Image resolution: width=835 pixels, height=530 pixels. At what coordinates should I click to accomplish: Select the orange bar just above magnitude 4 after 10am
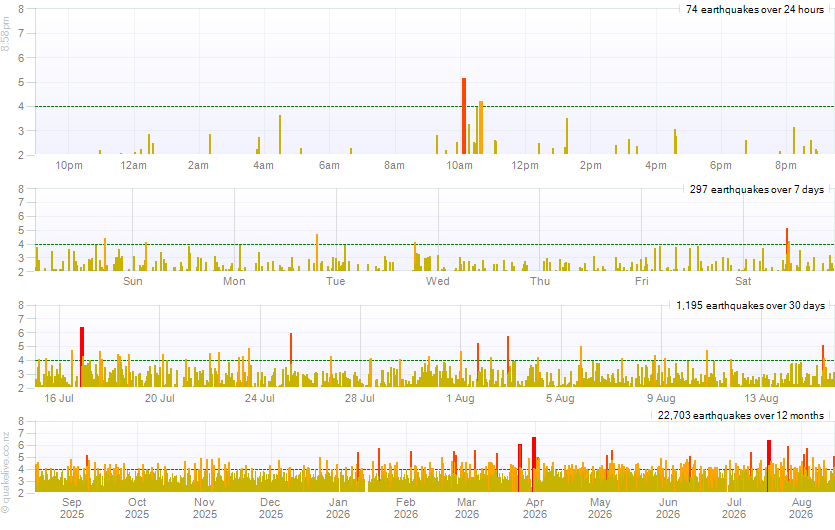pos(481,128)
